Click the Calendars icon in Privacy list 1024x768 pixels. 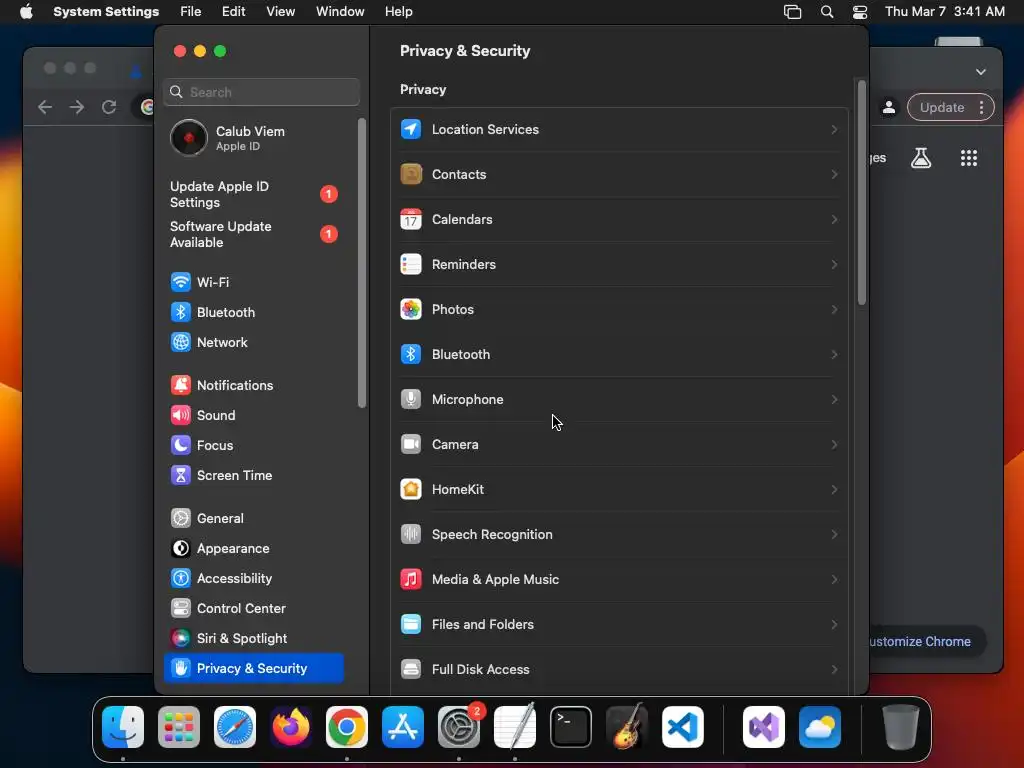coord(411,219)
